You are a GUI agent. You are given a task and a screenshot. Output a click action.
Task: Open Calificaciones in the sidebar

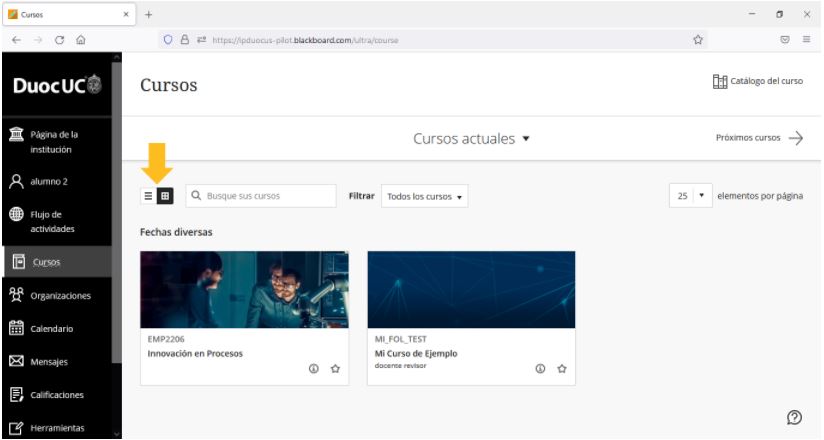[57, 395]
